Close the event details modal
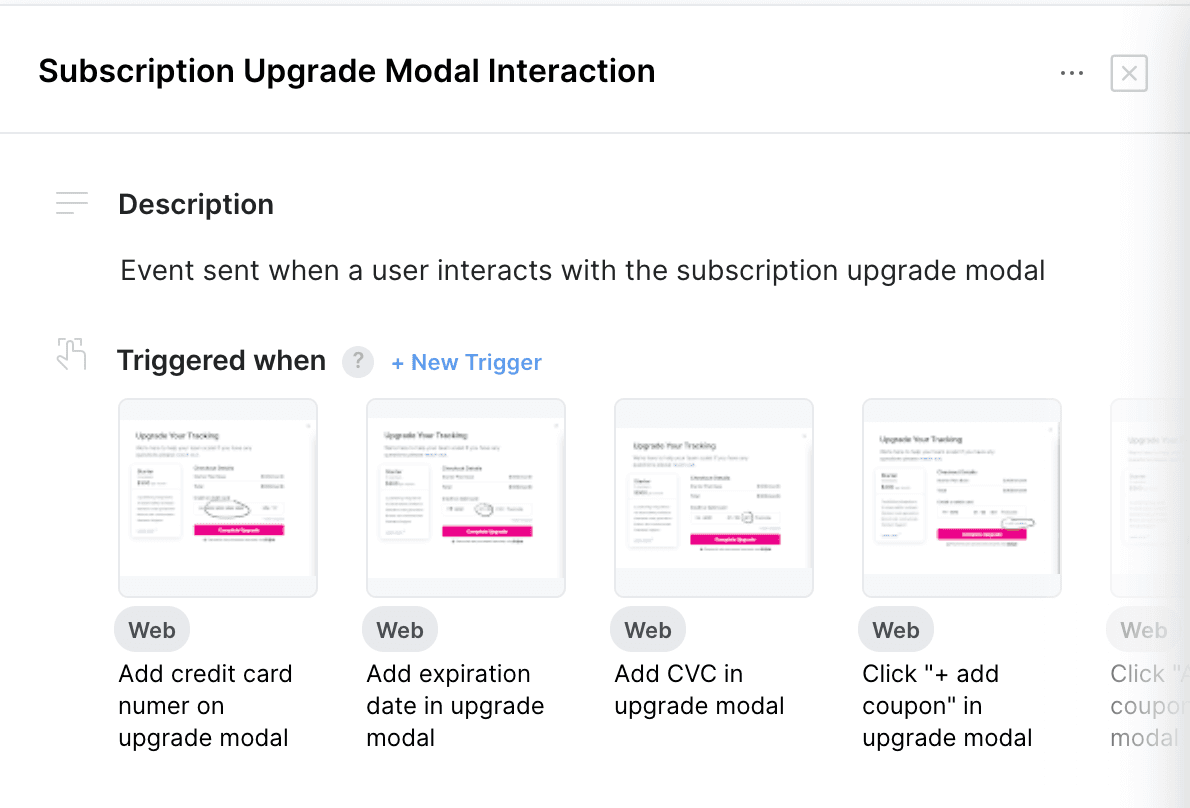Image resolution: width=1190 pixels, height=808 pixels. (1128, 73)
